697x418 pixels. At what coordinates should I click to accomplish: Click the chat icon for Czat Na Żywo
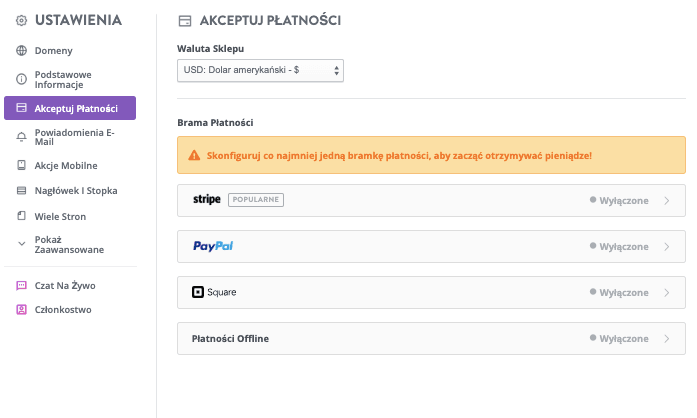(x=21, y=285)
